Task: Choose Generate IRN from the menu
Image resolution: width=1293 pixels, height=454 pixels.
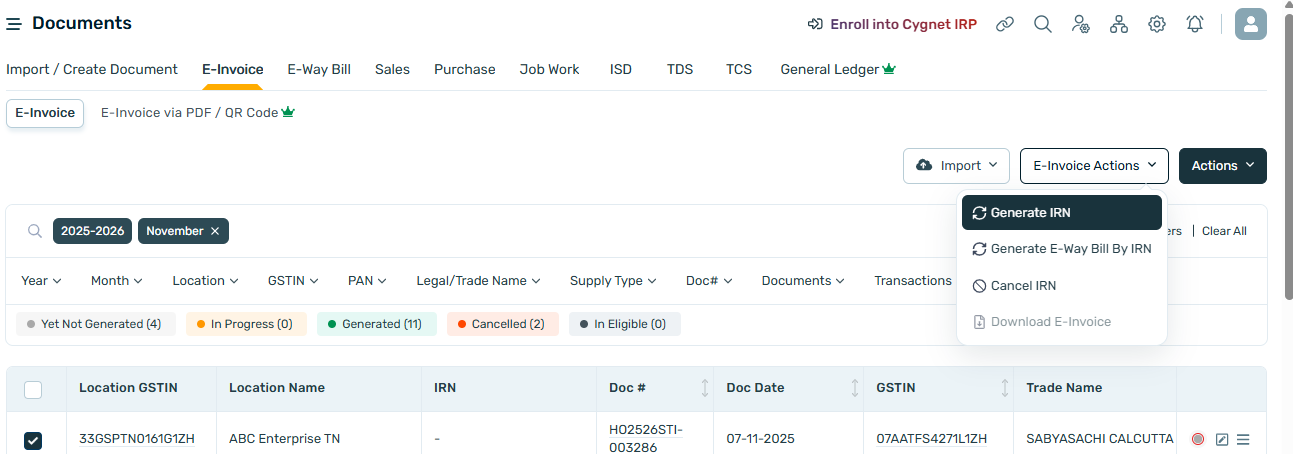Action: coord(1061,213)
